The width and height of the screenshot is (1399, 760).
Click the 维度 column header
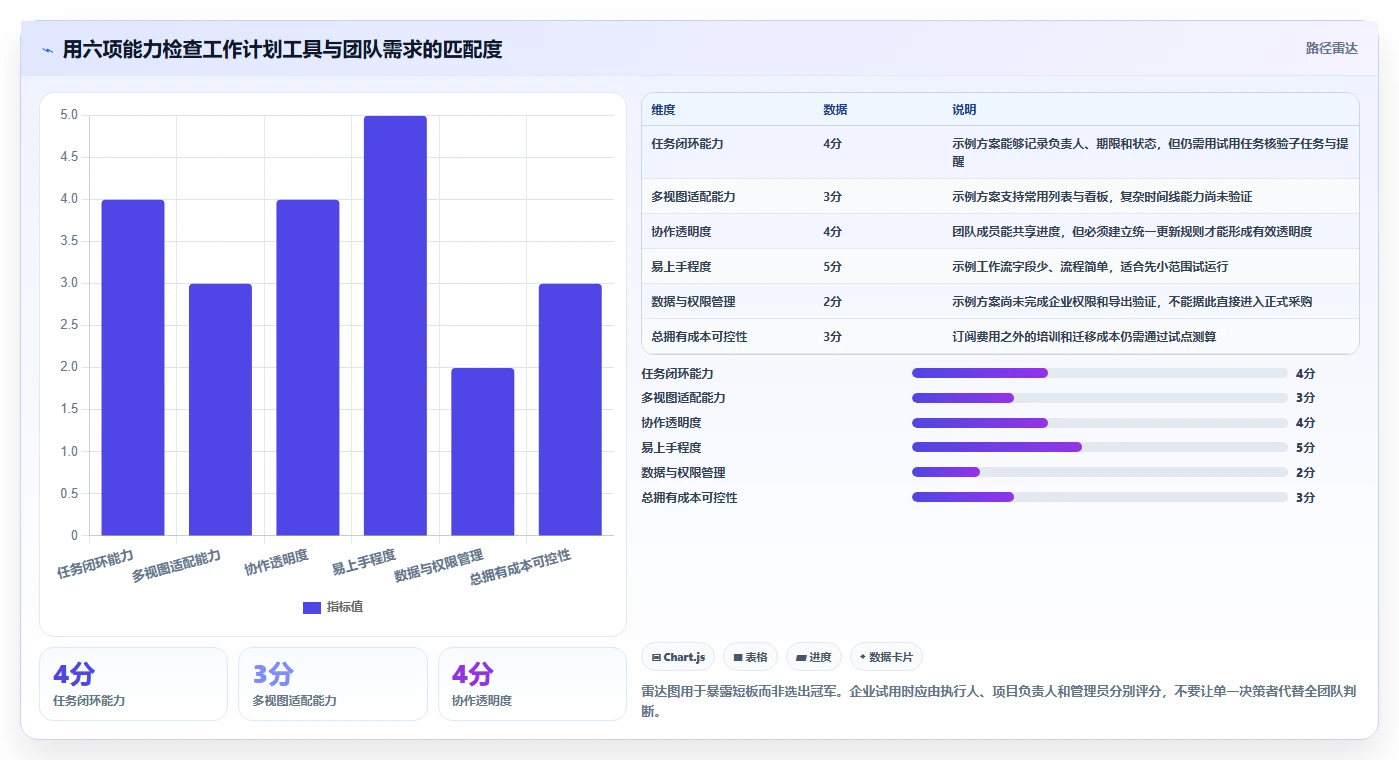tap(663, 110)
